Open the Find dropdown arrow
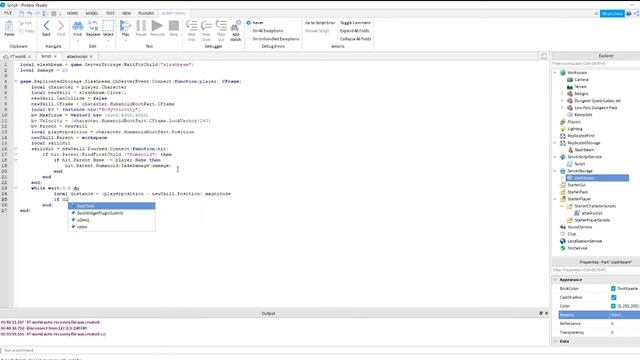 (78, 40)
